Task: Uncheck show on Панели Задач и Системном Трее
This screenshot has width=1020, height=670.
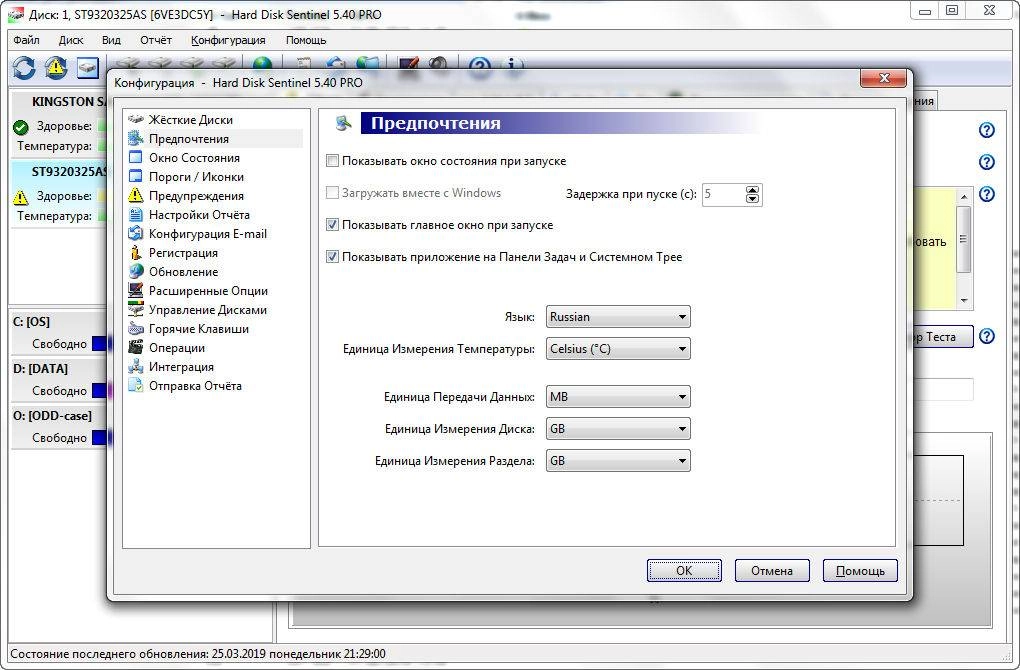Action: point(332,256)
